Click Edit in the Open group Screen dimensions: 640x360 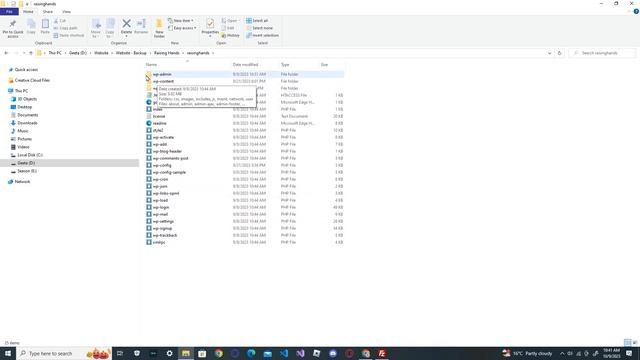(x=228, y=28)
